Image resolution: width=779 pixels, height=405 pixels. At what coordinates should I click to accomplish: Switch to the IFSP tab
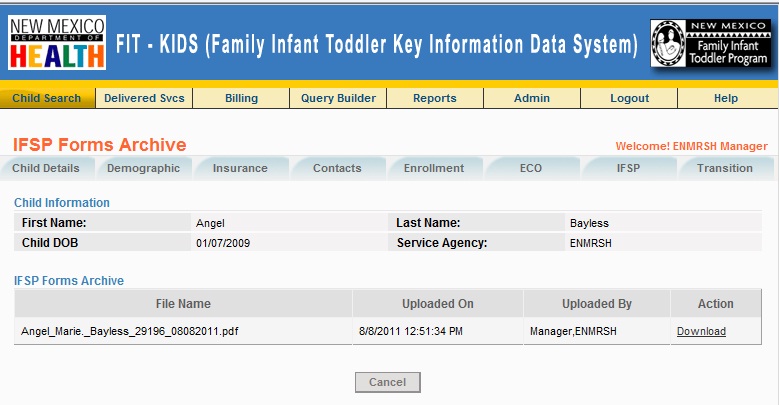pos(628,168)
